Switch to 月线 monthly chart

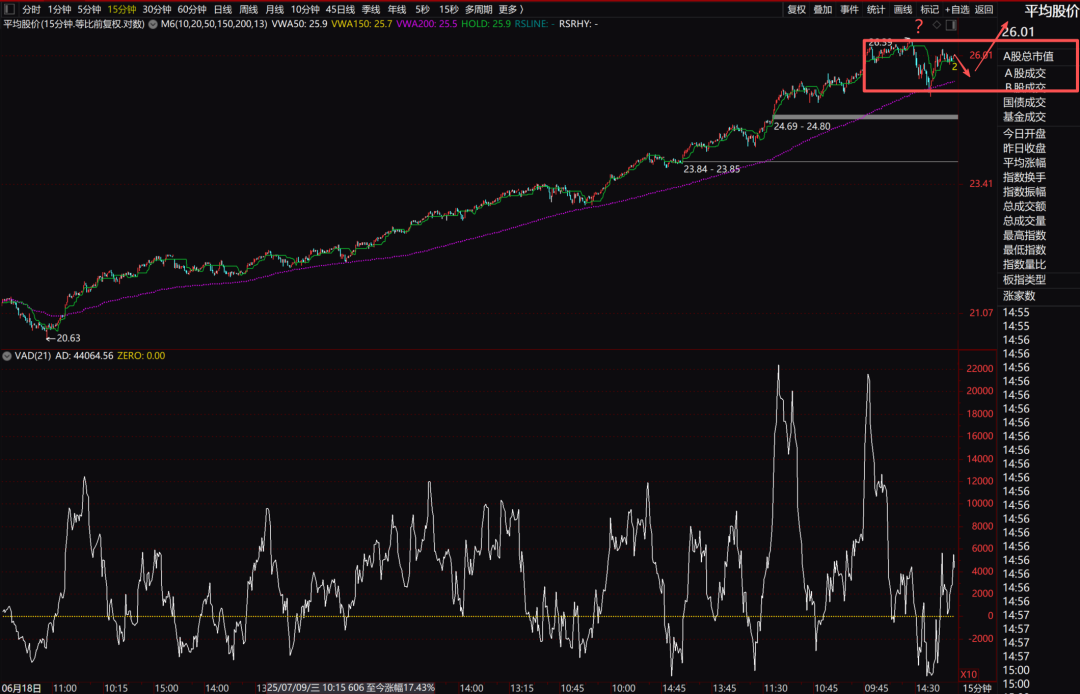point(274,9)
